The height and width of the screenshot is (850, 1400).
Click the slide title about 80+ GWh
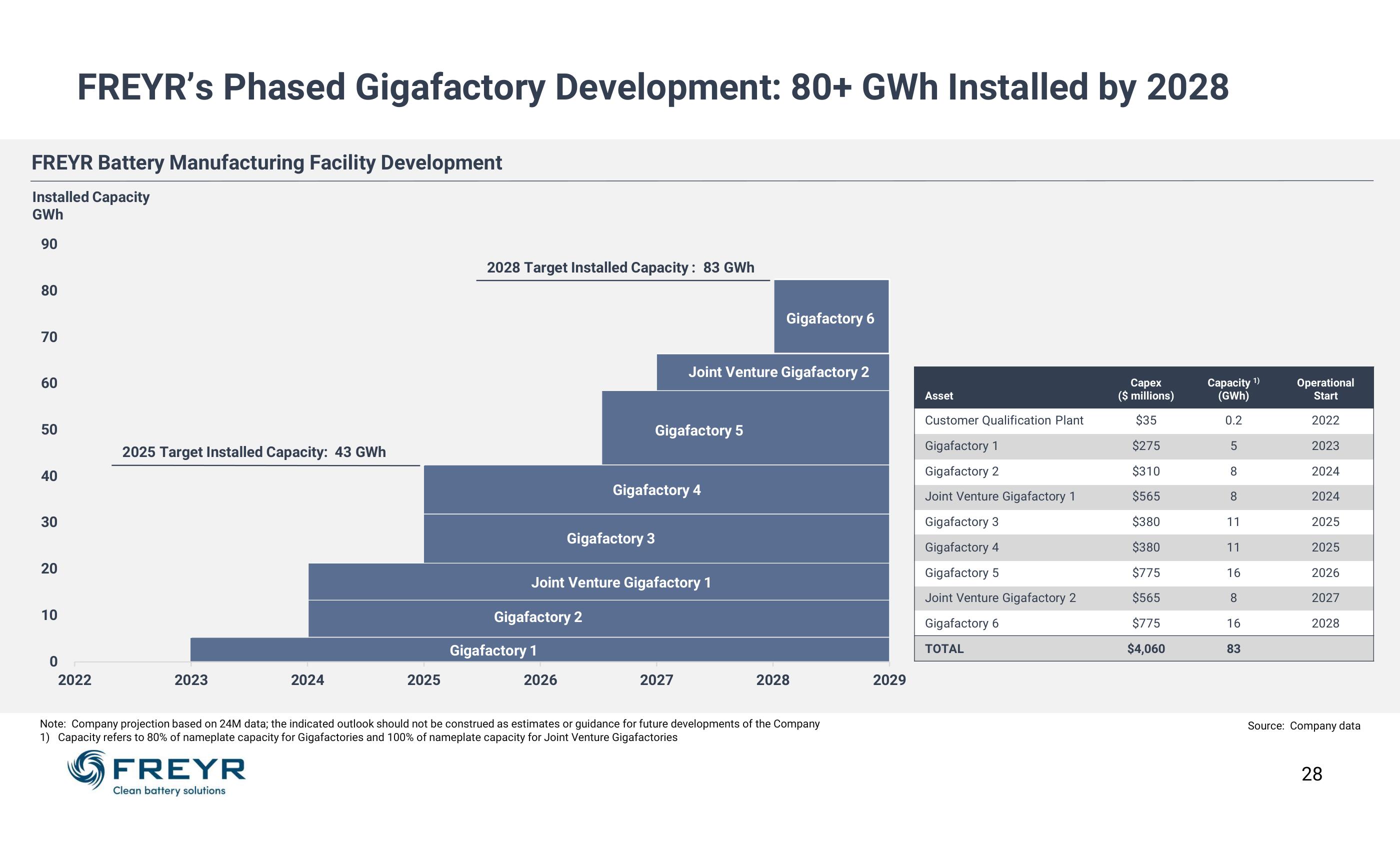click(653, 87)
